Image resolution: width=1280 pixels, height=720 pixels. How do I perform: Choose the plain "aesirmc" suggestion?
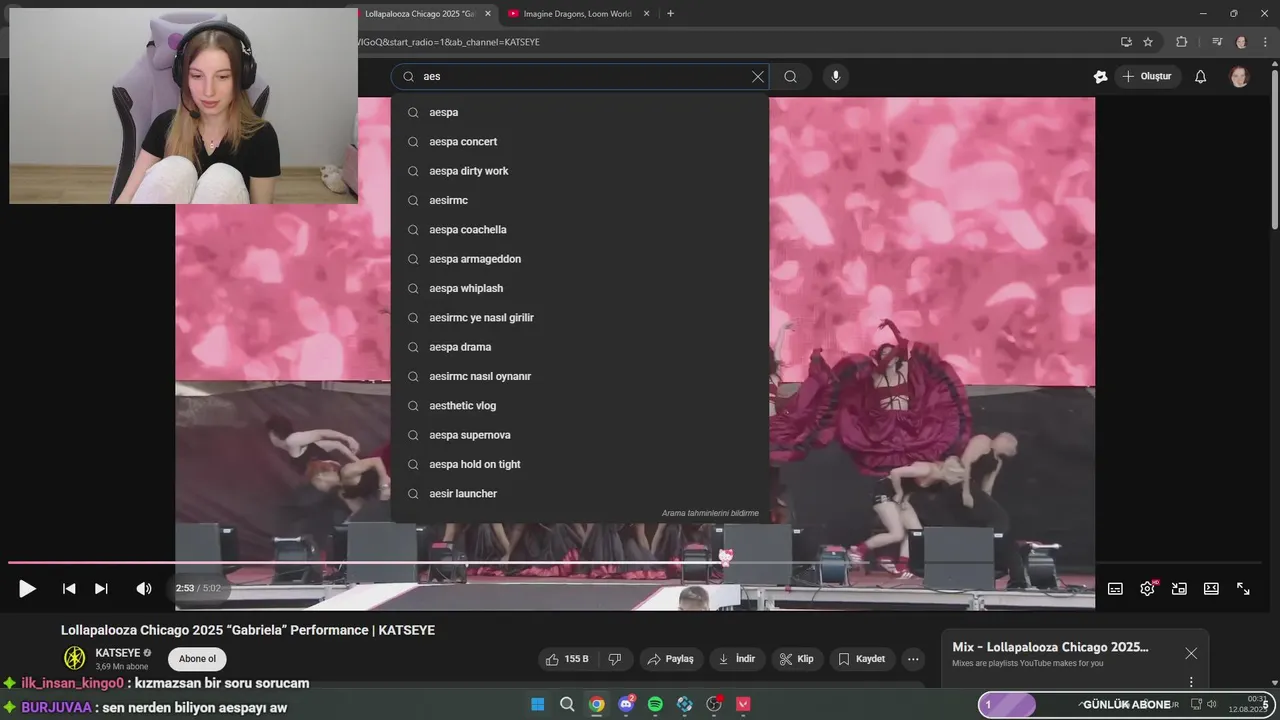pos(580,200)
